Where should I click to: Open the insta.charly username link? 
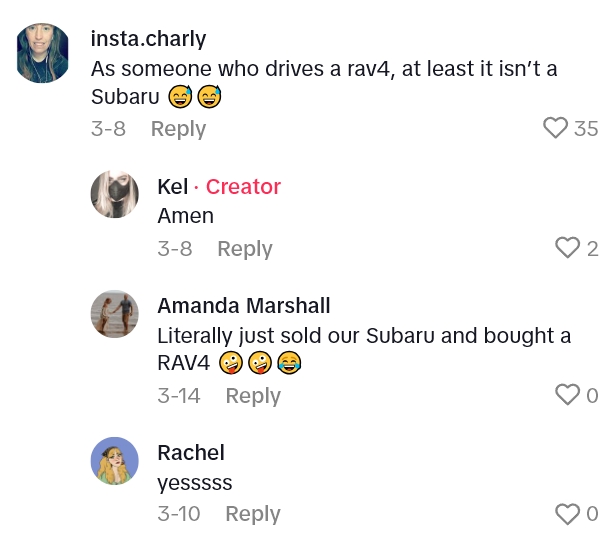(x=148, y=39)
